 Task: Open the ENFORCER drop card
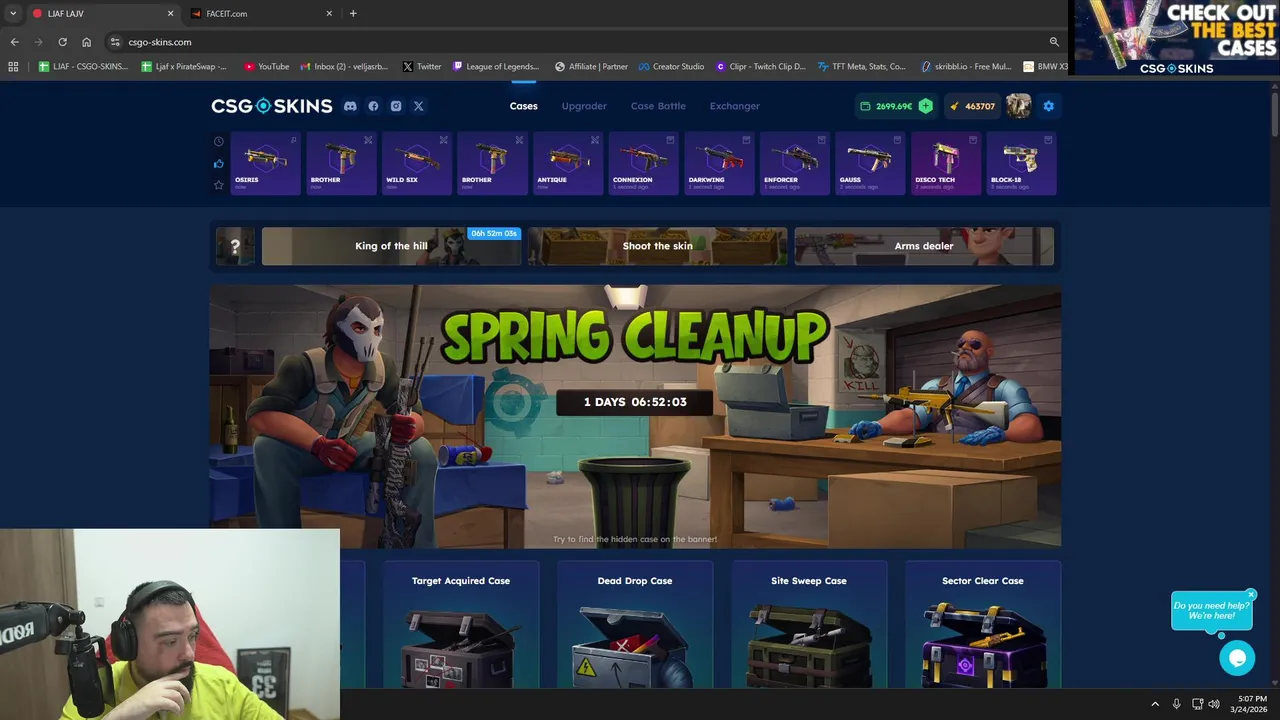coord(794,163)
